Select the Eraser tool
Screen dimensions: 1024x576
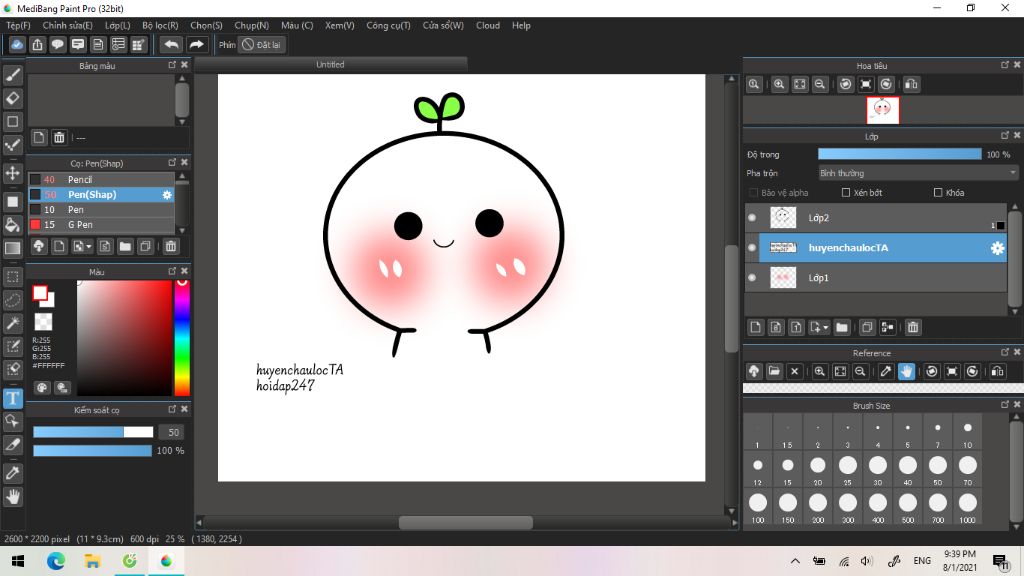coord(12,98)
